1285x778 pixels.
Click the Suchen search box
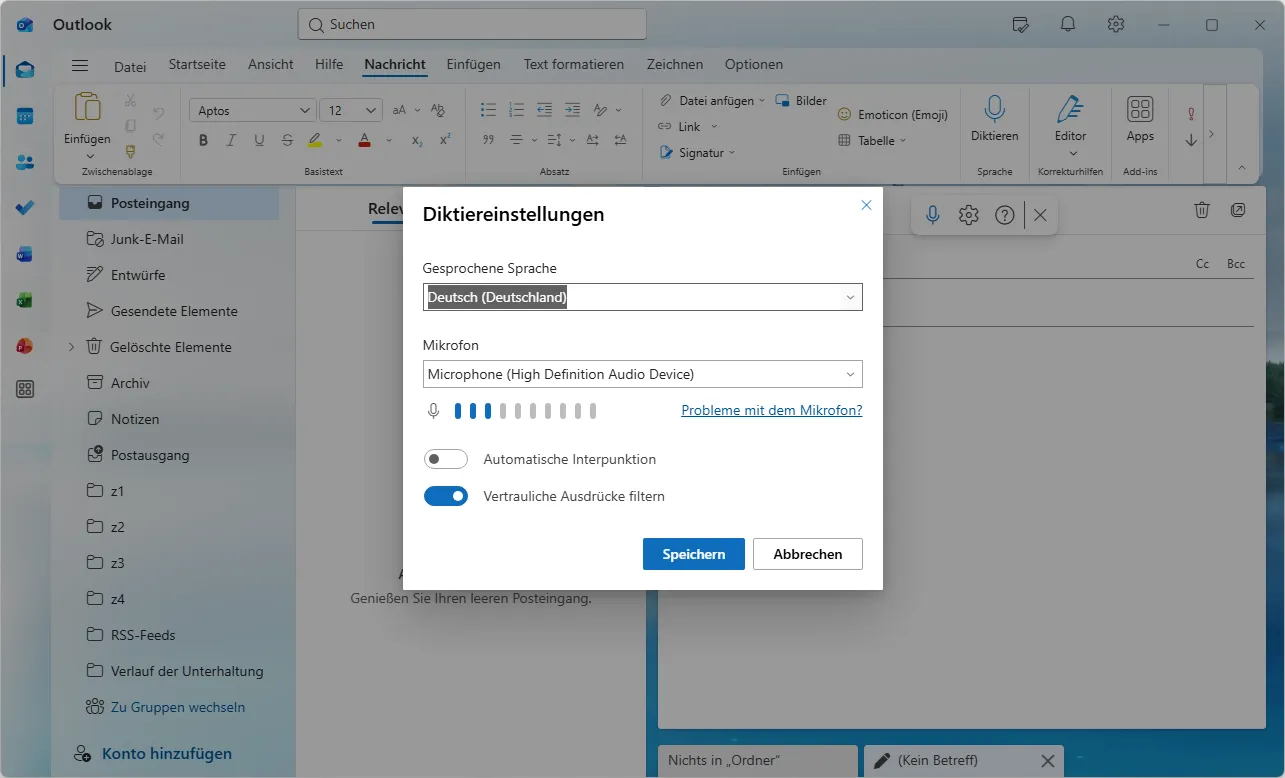472,24
